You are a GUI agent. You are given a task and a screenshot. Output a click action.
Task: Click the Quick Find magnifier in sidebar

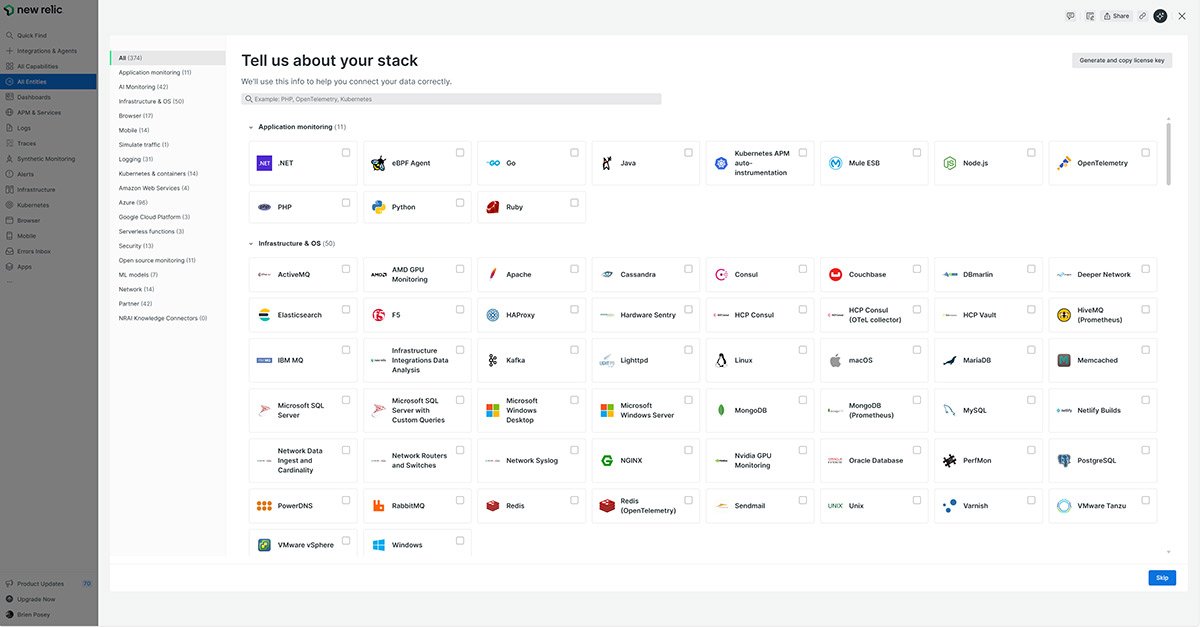(x=10, y=35)
